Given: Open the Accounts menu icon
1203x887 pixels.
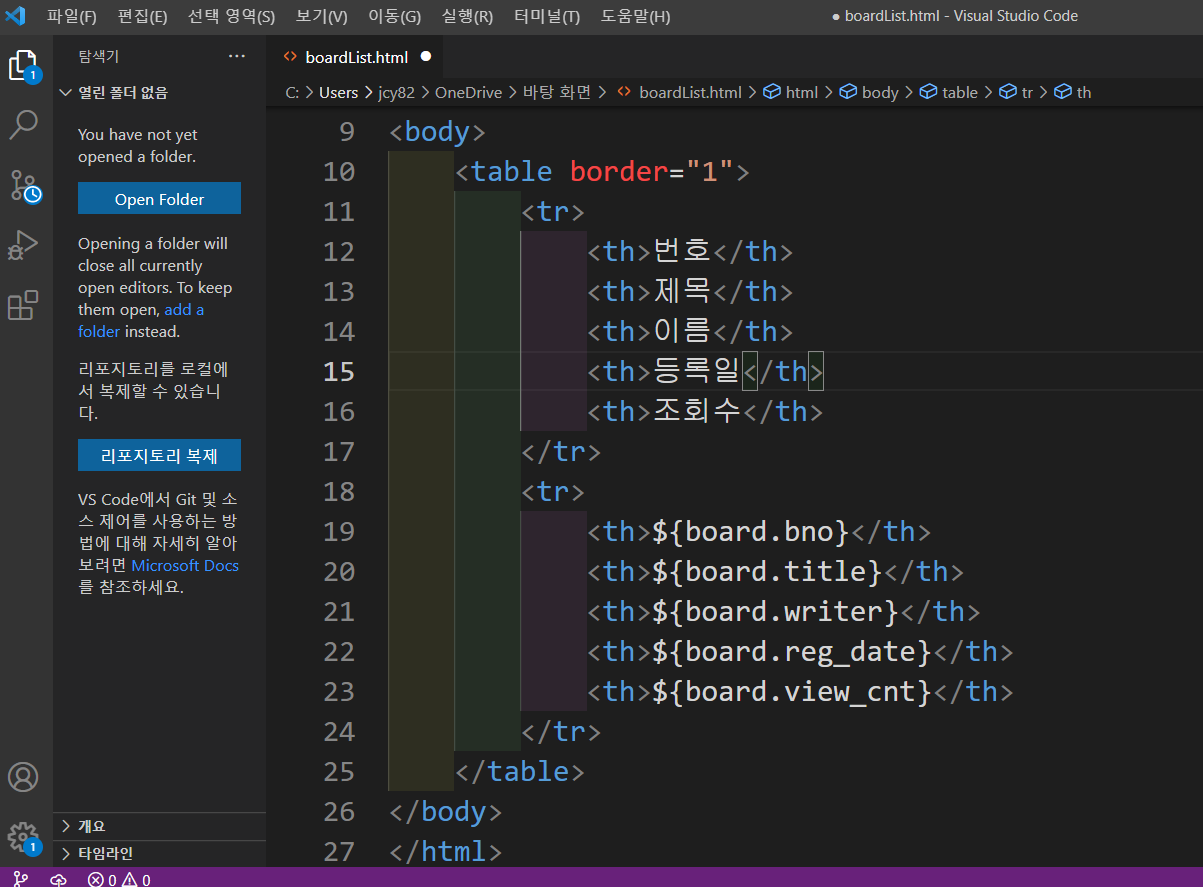Looking at the screenshot, I should click(23, 777).
